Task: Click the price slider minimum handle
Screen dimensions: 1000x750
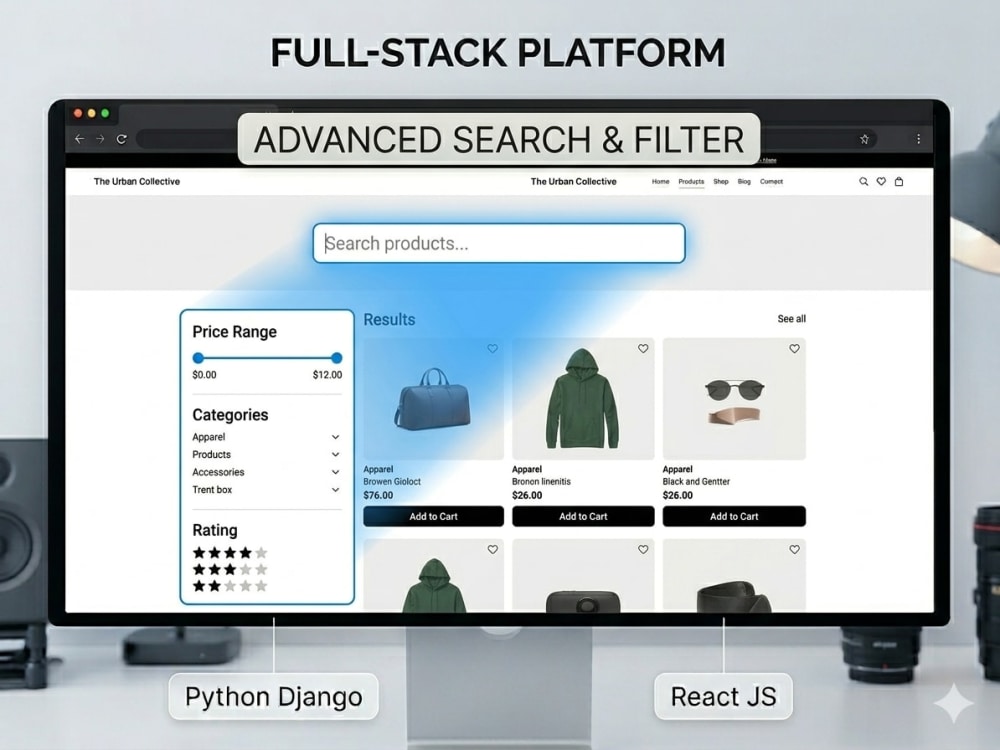Action: [198, 358]
